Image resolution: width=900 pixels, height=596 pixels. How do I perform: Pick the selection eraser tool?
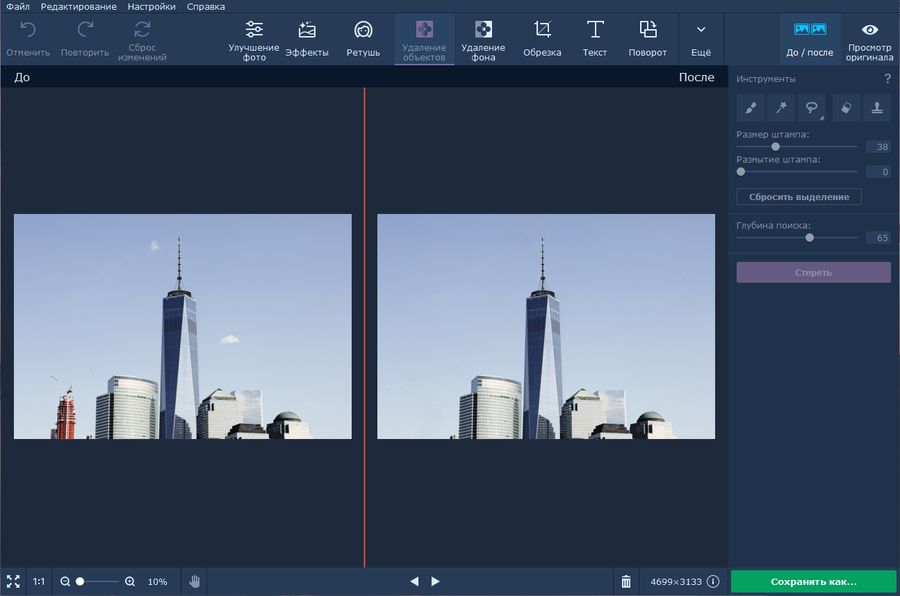tap(845, 107)
